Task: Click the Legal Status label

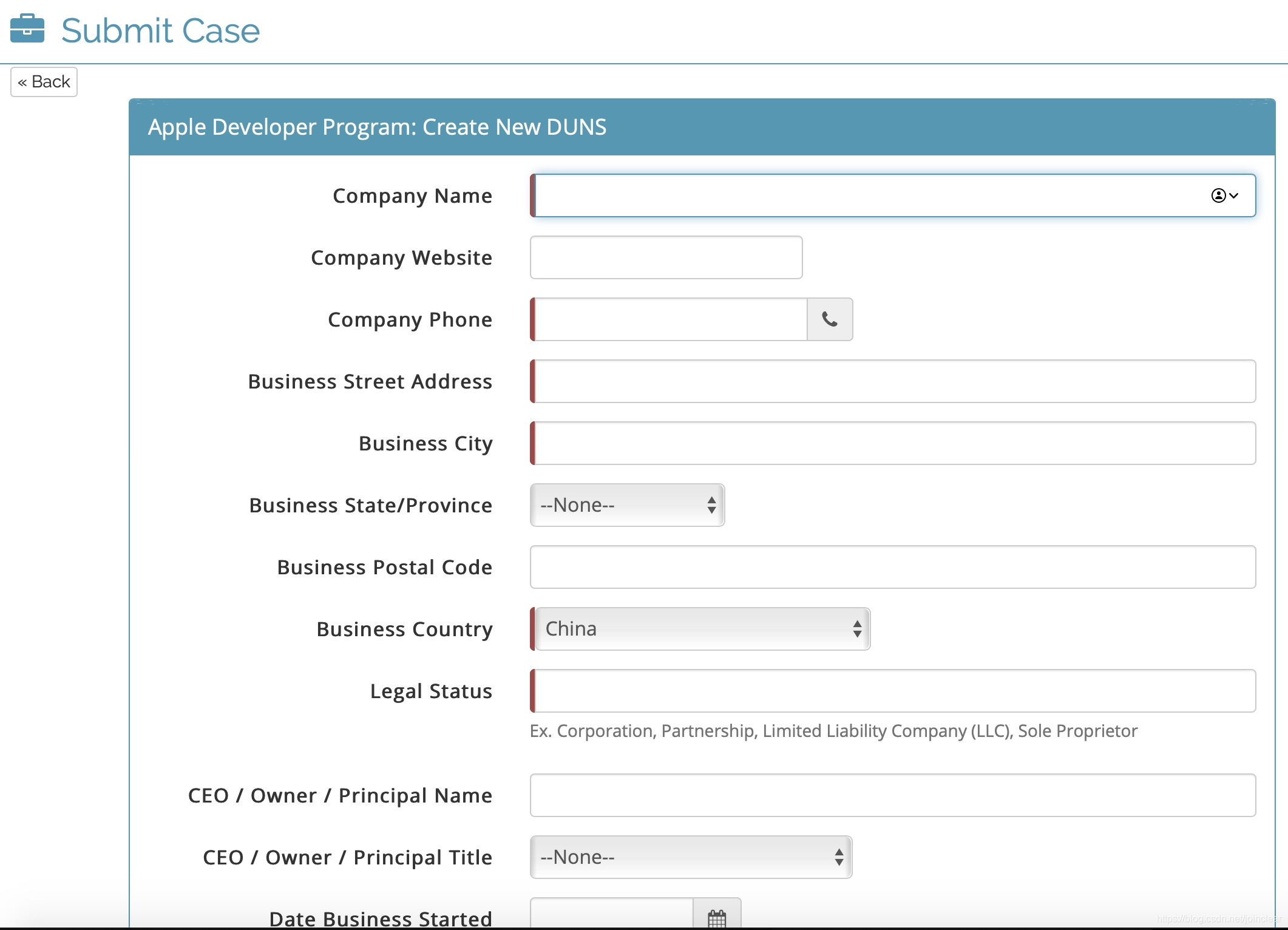Action: point(432,691)
